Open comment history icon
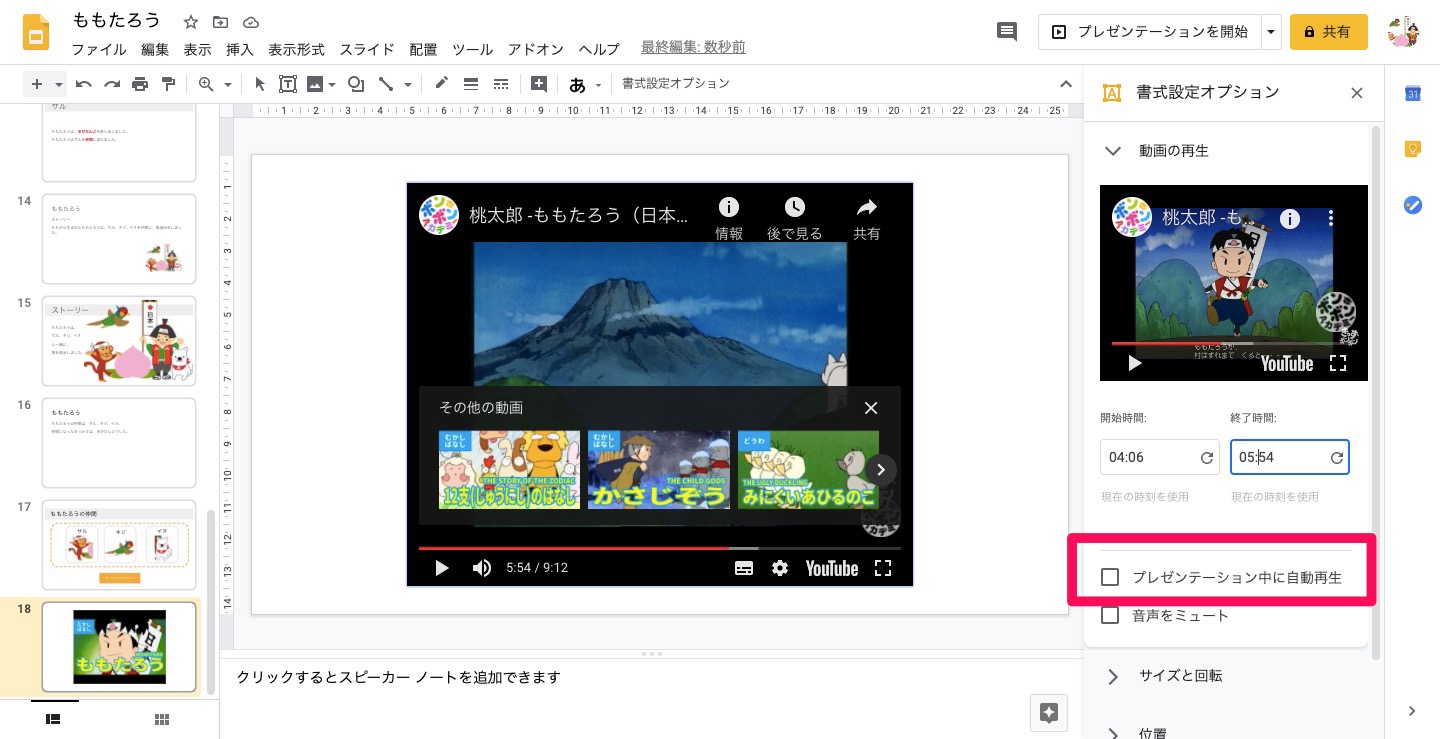 (x=1007, y=32)
